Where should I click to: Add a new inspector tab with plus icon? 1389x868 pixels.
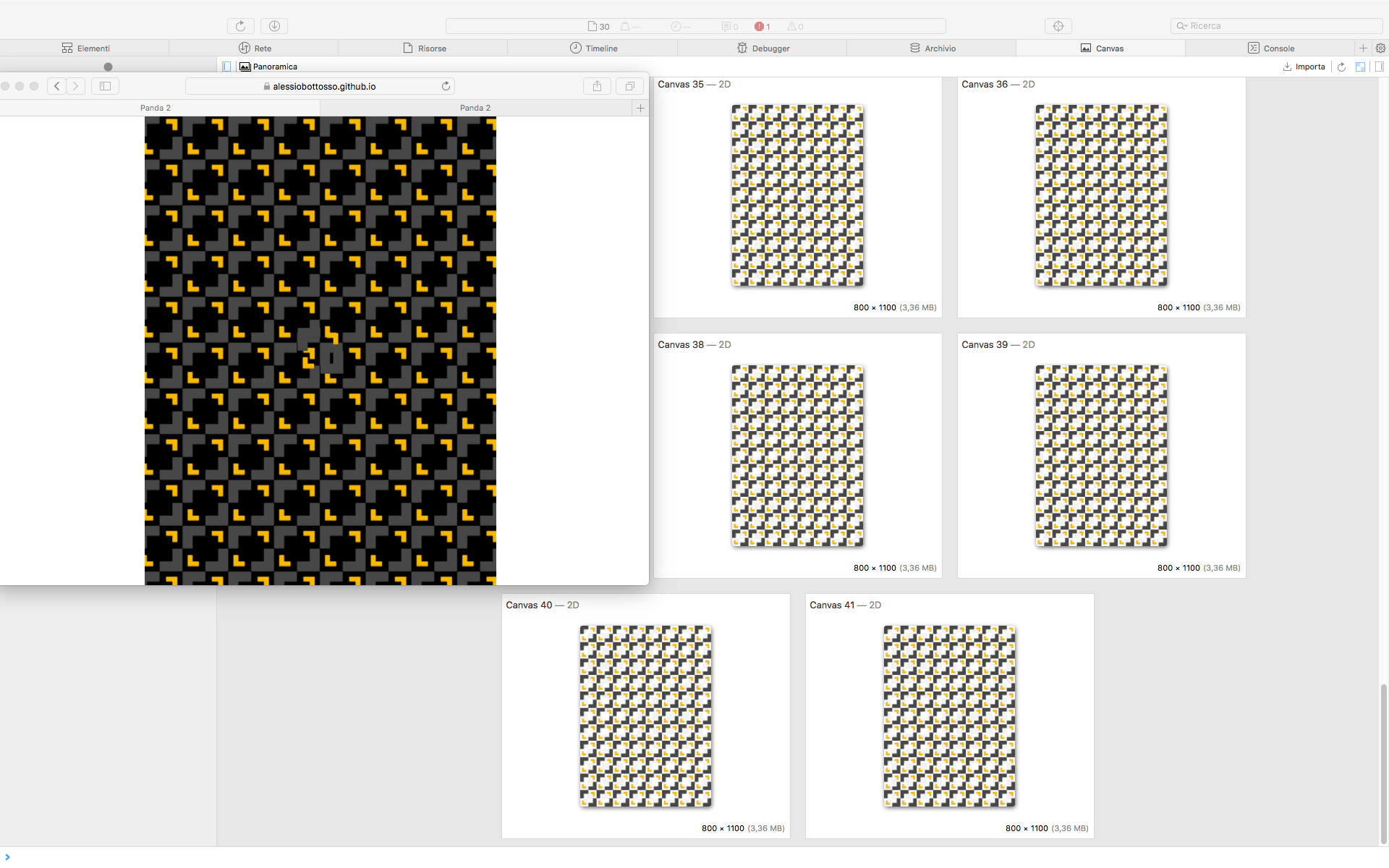(1363, 48)
